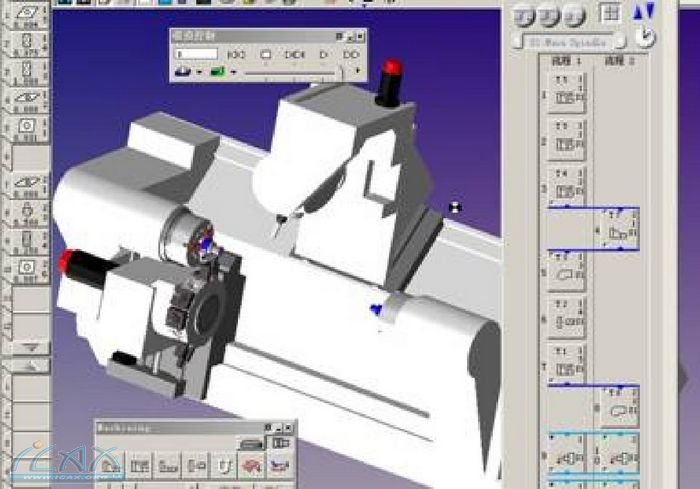Click the blue up-down sync arrows icon
700x489 pixels.
[643, 11]
